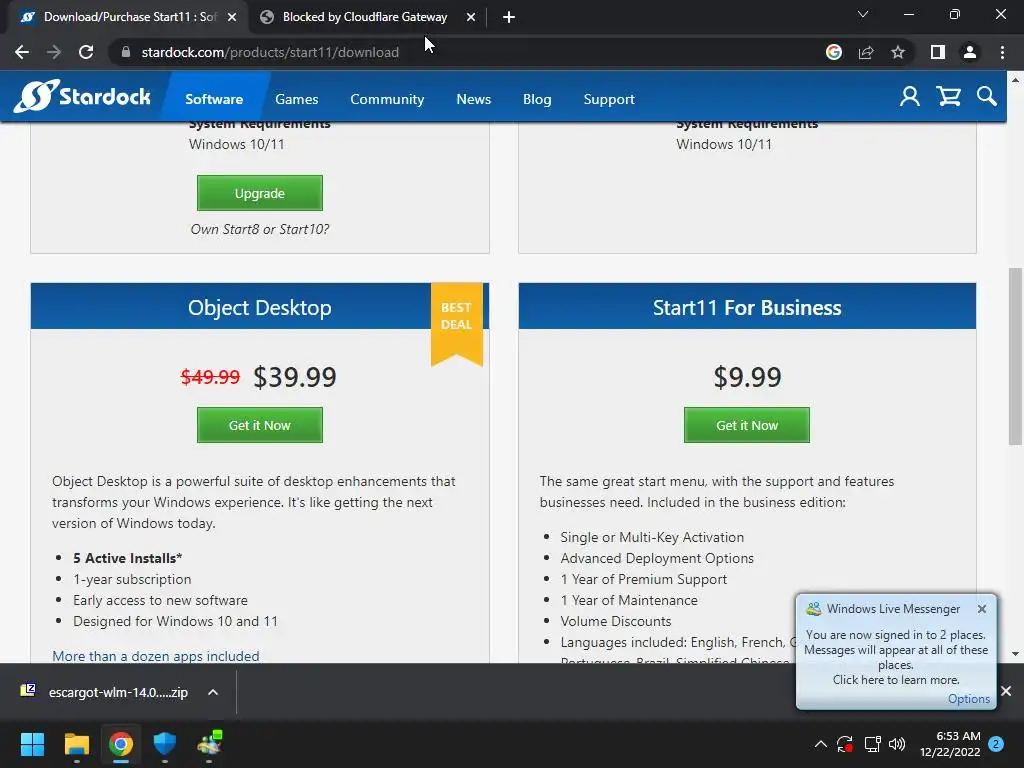Click Volume Discounts bullet

pyautogui.click(x=616, y=621)
